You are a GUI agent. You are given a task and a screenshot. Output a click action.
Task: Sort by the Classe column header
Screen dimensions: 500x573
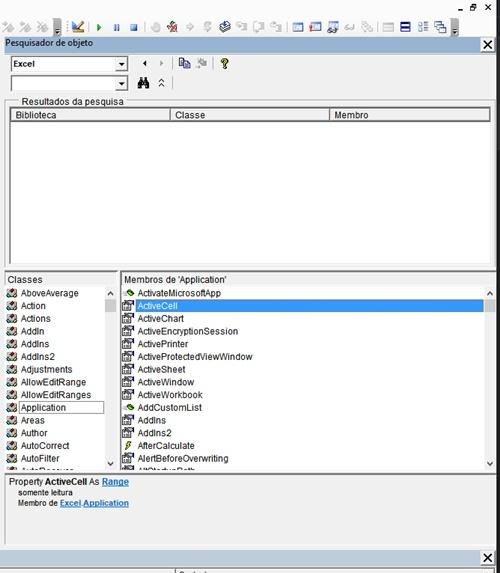(x=250, y=115)
